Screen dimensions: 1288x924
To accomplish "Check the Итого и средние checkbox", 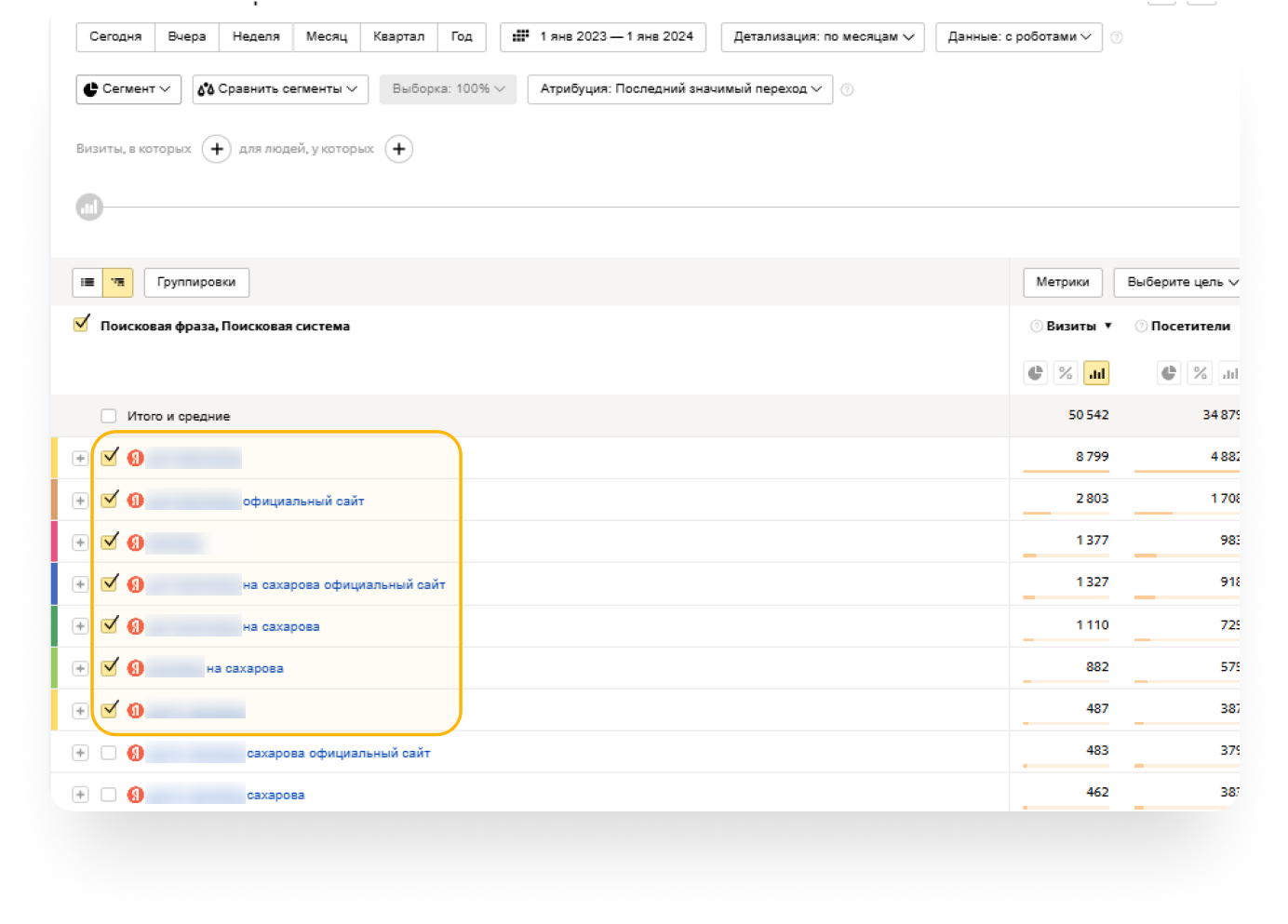I will [x=109, y=416].
